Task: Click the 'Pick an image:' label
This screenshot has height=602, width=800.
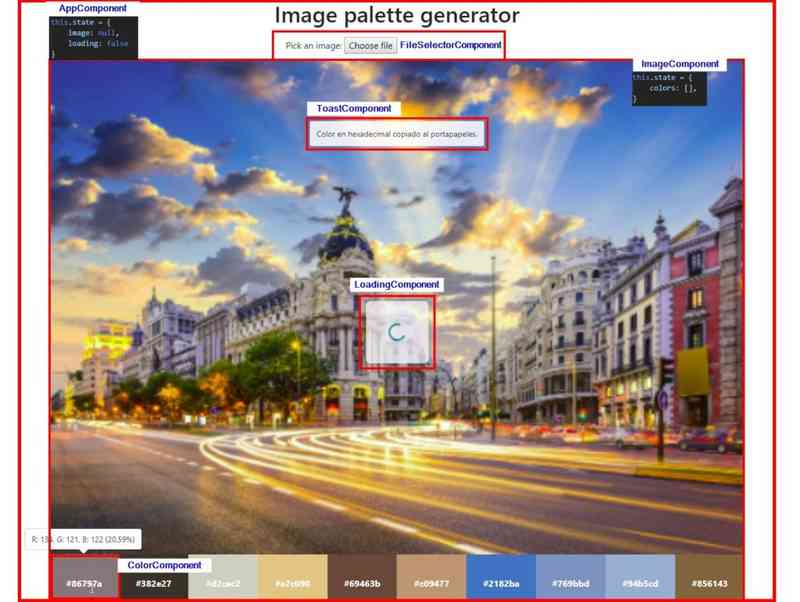Action: tap(313, 45)
